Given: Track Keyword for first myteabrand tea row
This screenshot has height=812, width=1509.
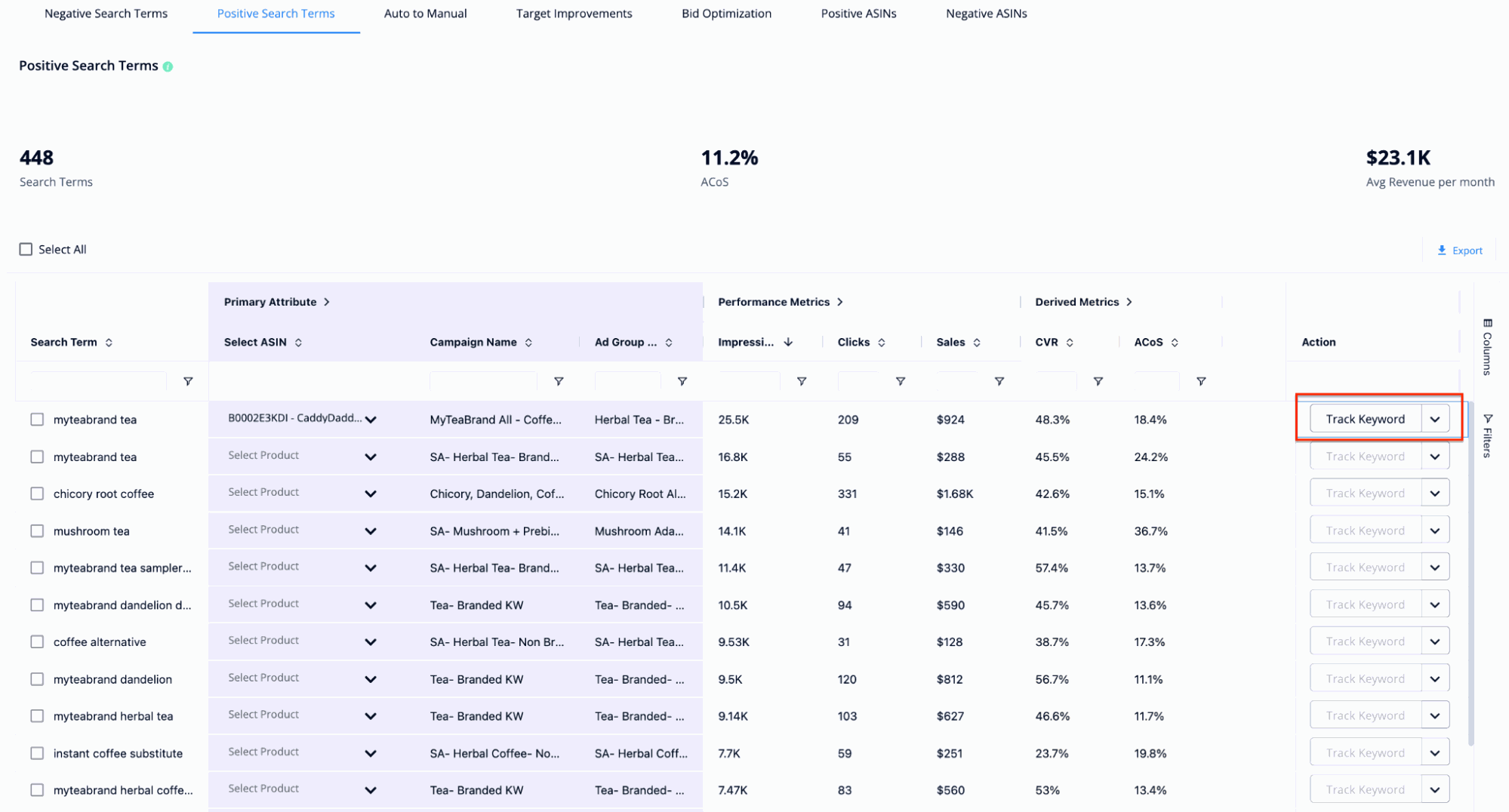Looking at the screenshot, I should click(1366, 419).
